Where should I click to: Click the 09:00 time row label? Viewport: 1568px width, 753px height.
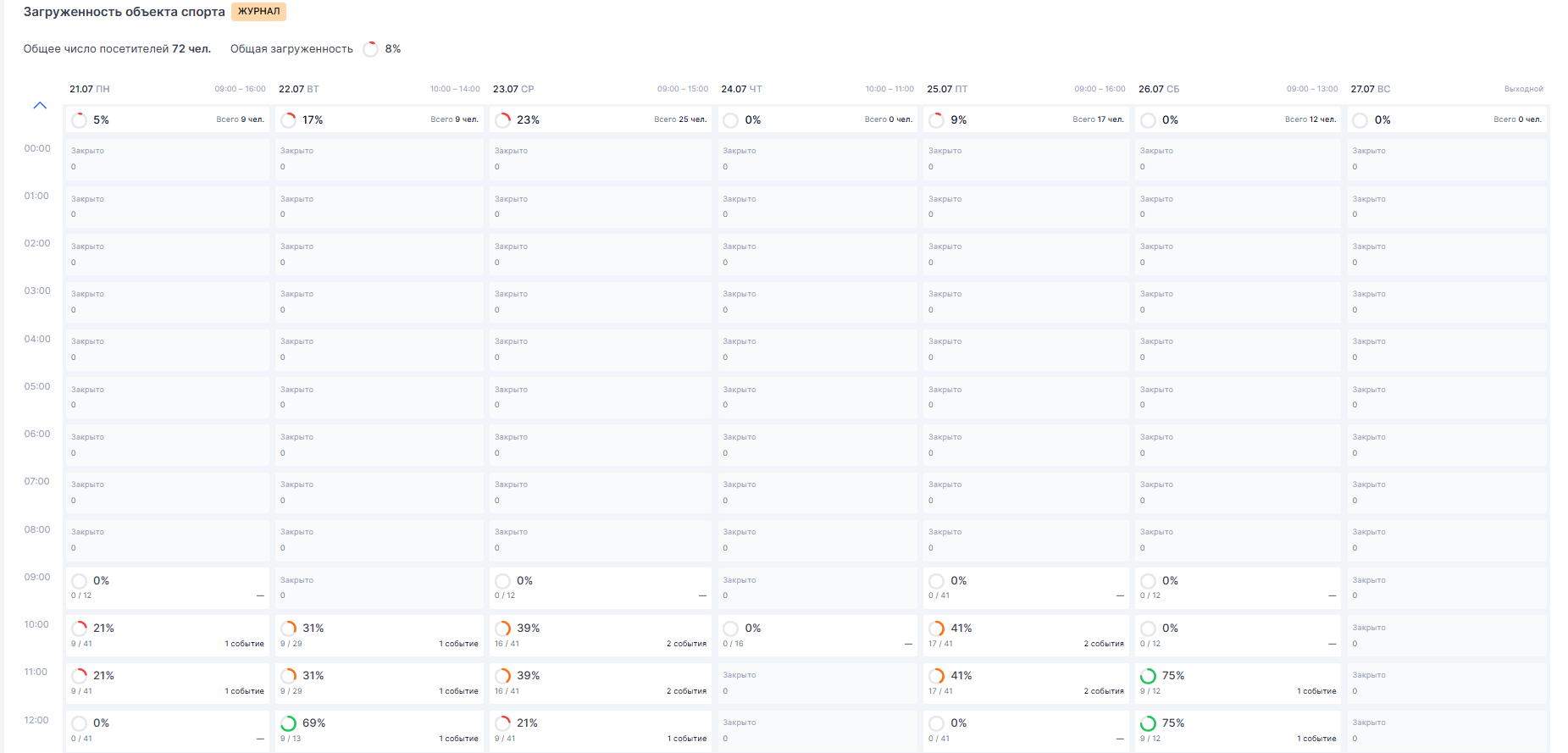pos(37,578)
